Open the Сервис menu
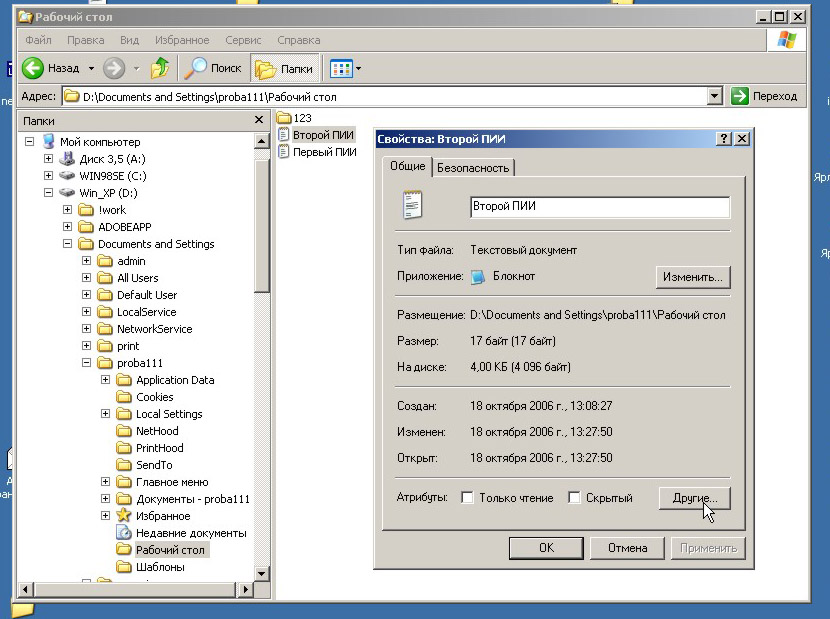Image resolution: width=830 pixels, height=619 pixels. point(243,41)
